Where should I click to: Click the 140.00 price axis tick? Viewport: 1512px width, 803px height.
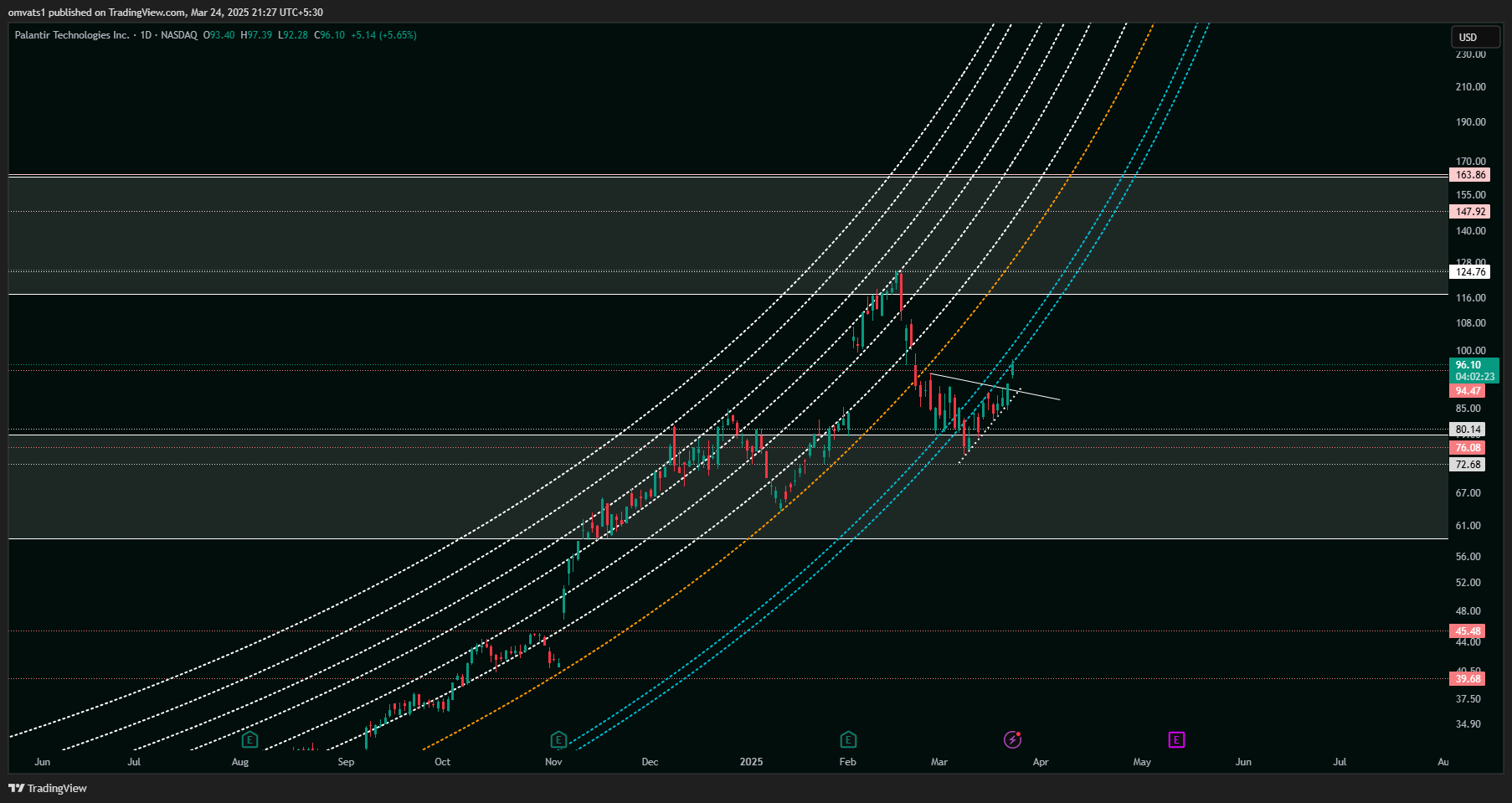coord(1471,231)
